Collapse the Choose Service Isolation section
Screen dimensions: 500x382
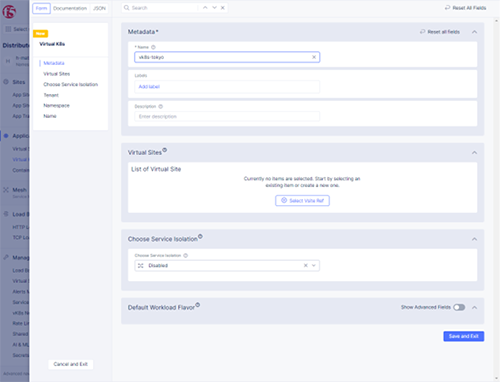[x=474, y=239]
